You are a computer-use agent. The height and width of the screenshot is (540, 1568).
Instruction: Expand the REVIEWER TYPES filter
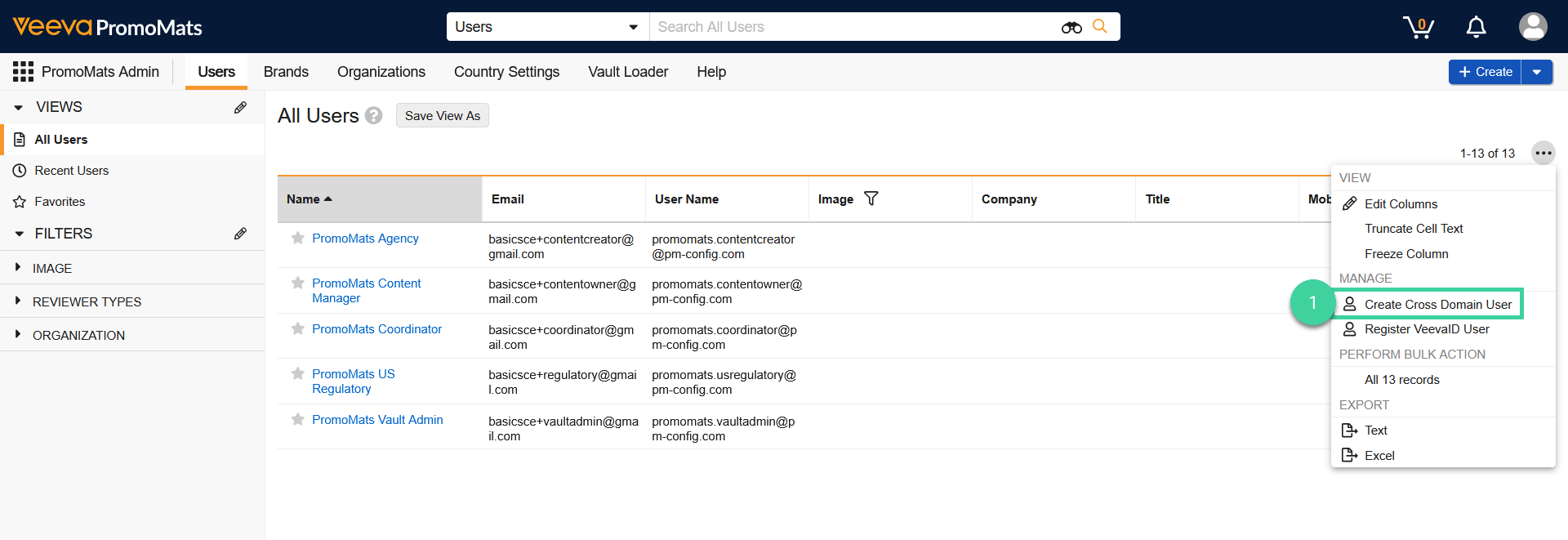[18, 301]
